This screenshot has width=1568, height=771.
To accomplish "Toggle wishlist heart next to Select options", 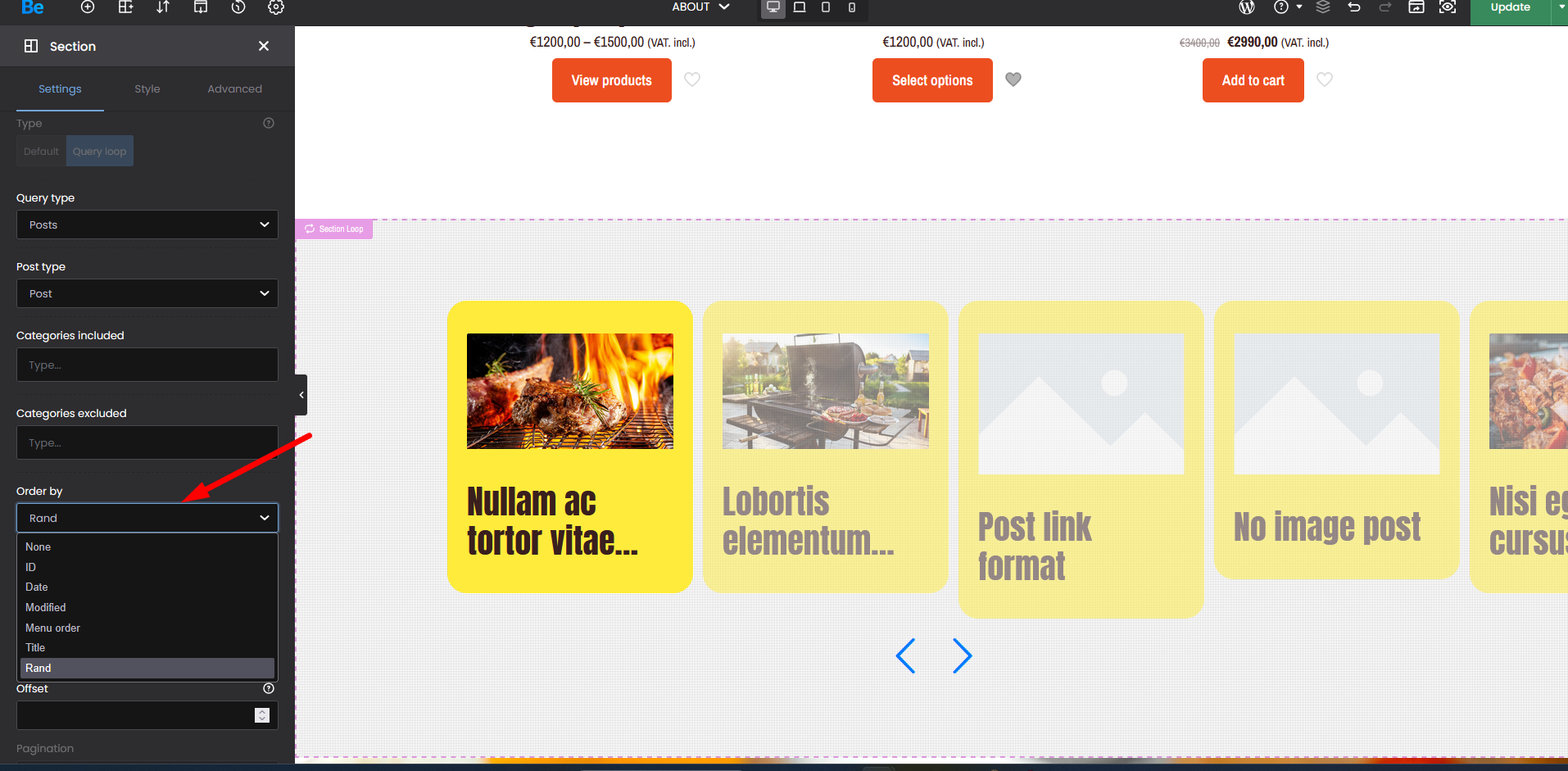I will coord(1013,79).
